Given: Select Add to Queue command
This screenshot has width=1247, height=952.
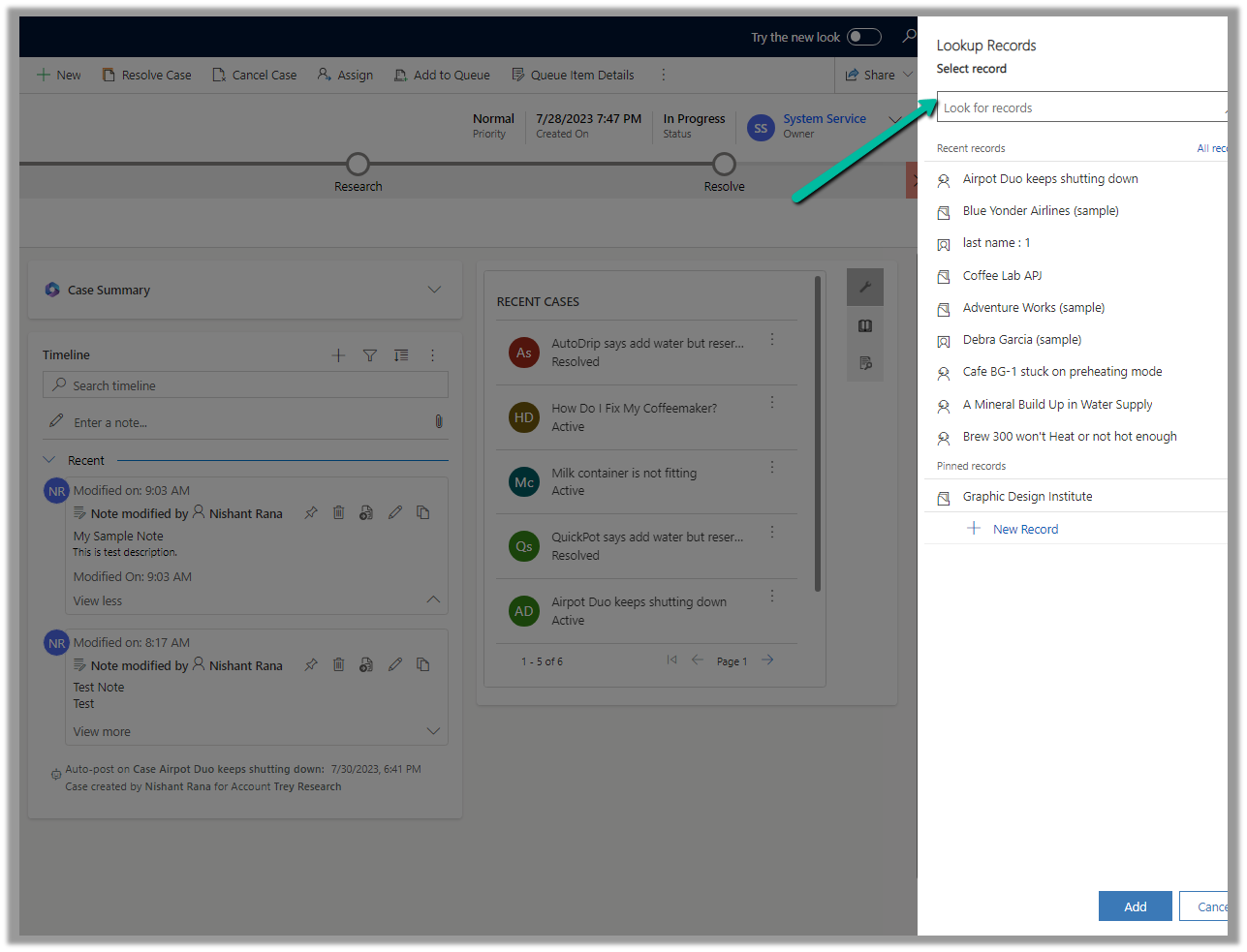Looking at the screenshot, I should tap(442, 75).
